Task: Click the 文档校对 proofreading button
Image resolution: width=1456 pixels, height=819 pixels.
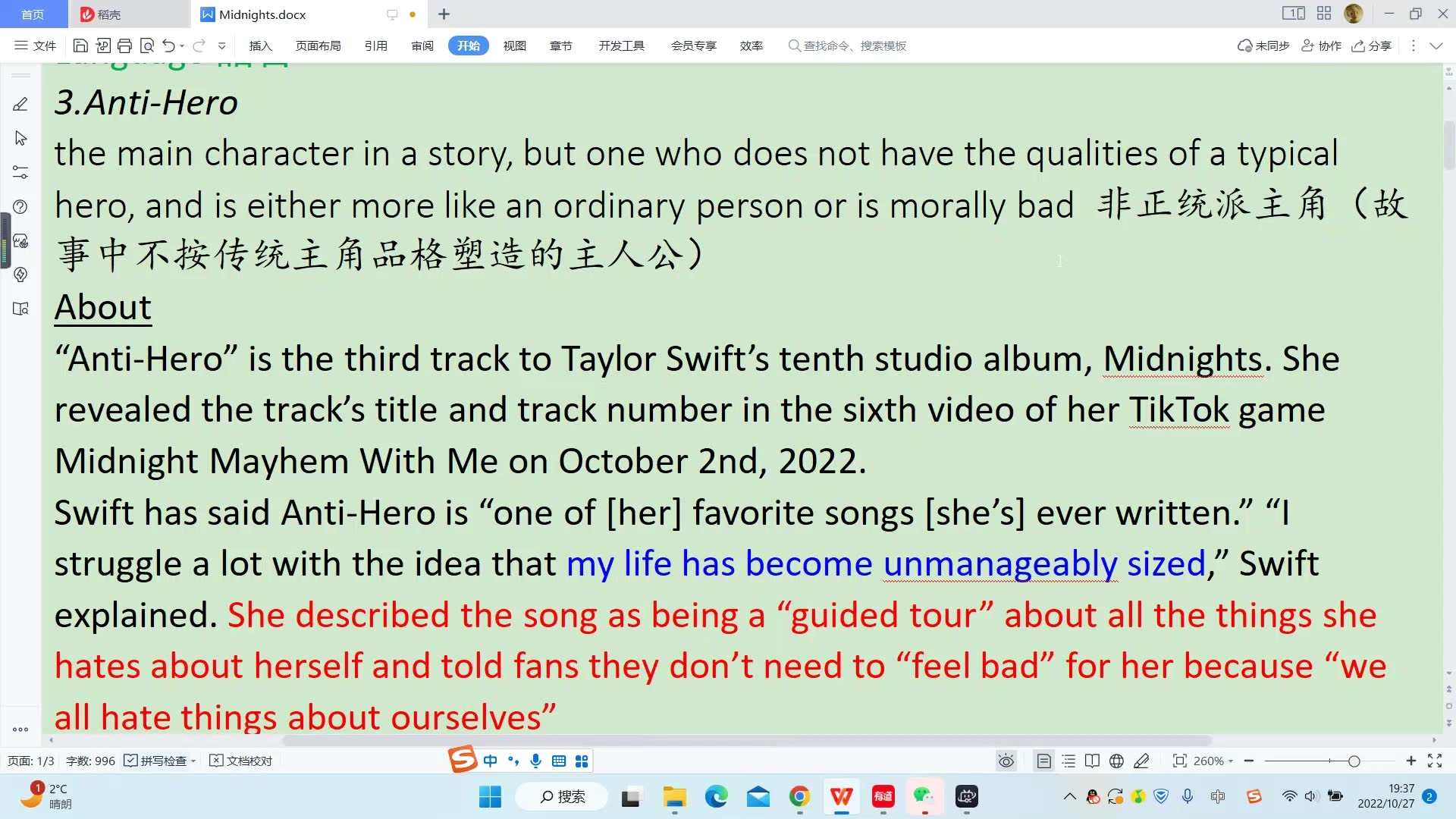Action: (241, 761)
